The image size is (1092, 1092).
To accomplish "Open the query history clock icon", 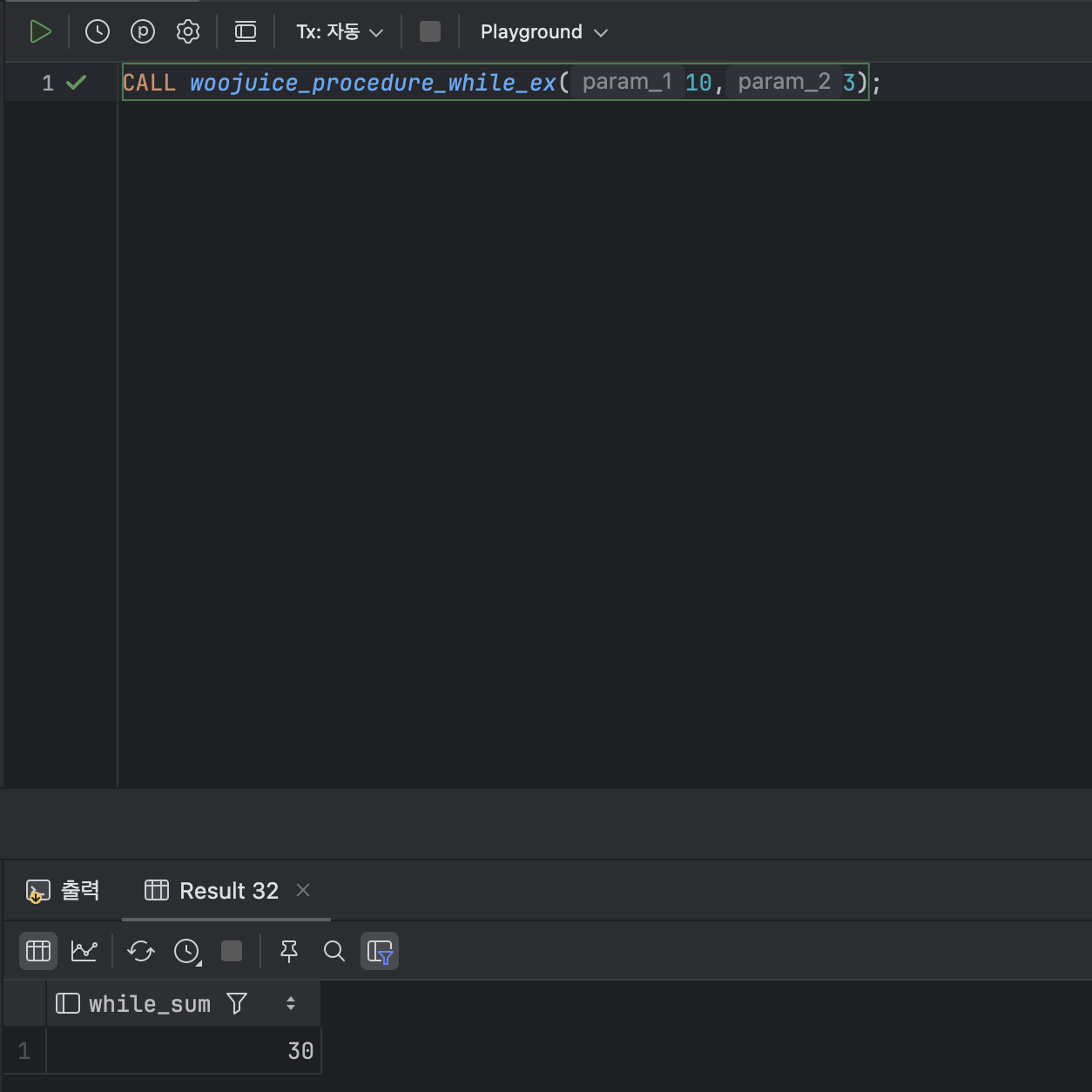I will pyautogui.click(x=98, y=32).
